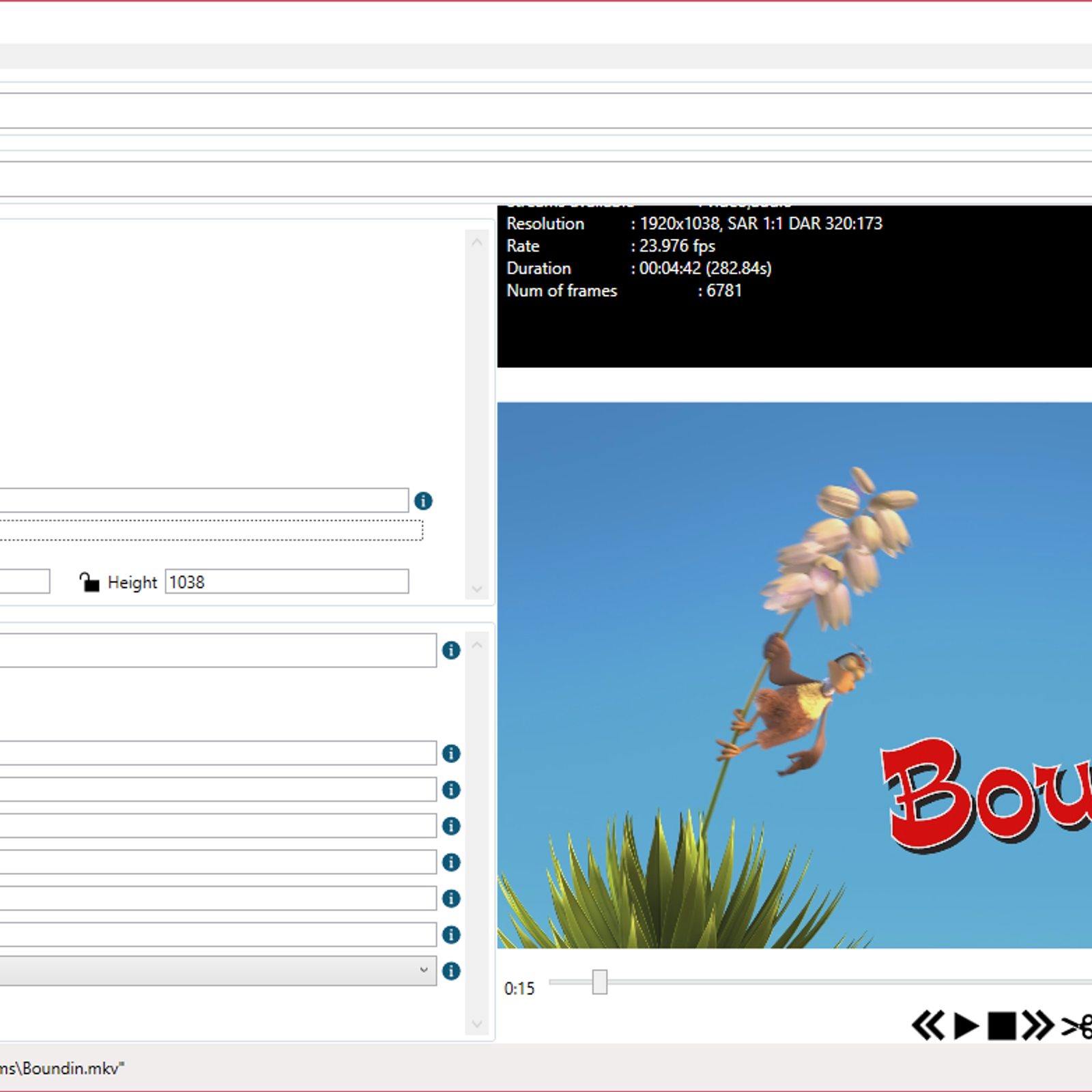
Task: Click the Duration 00:04:42 line
Action: [639, 268]
